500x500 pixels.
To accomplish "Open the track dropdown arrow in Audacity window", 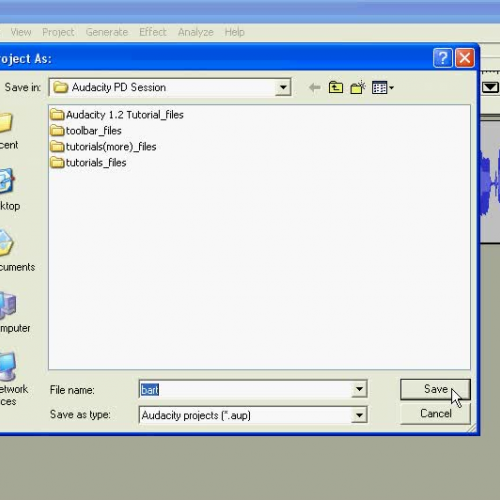I will [490, 87].
